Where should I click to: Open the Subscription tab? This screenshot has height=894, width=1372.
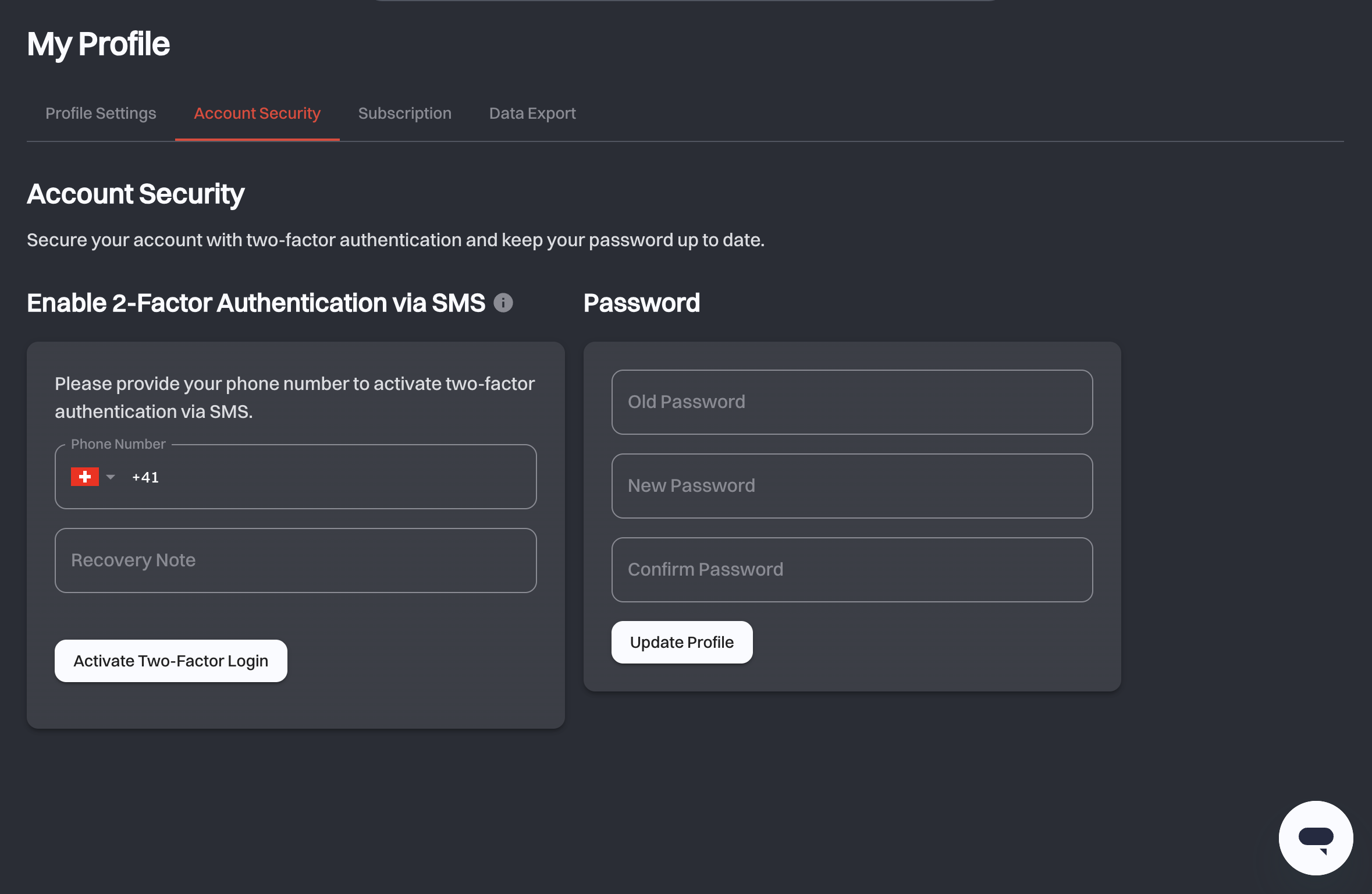coord(405,113)
